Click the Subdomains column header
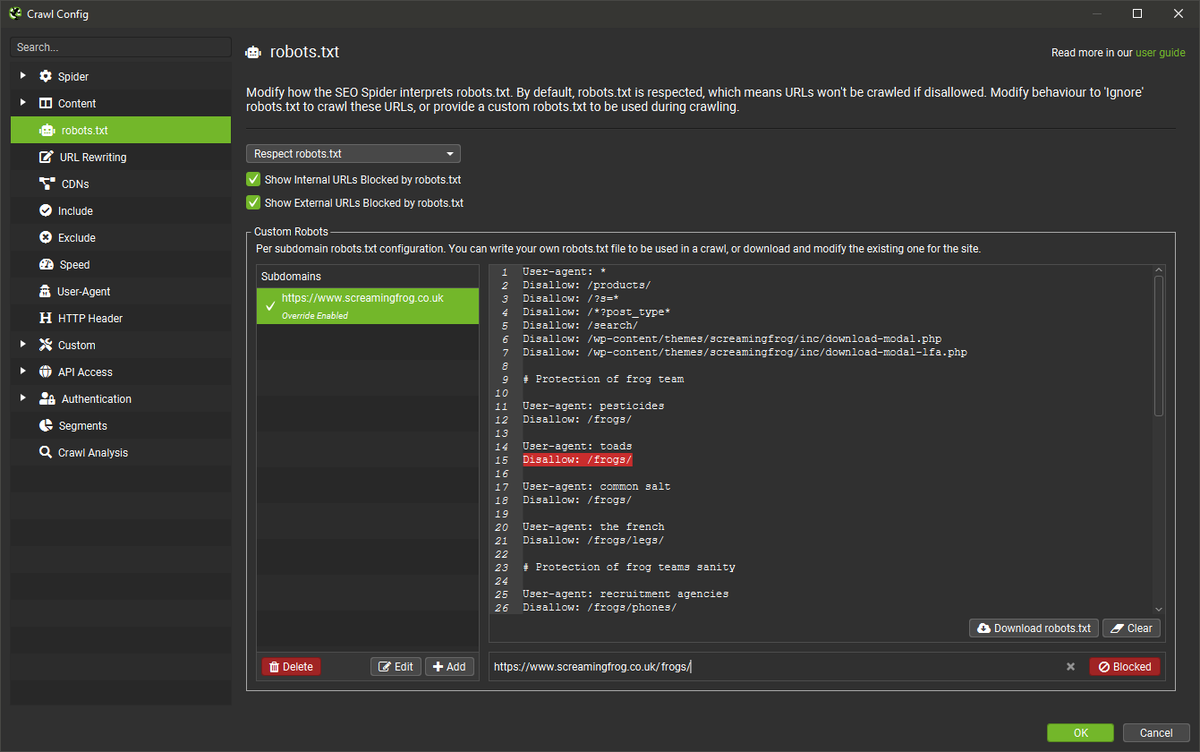 click(368, 276)
